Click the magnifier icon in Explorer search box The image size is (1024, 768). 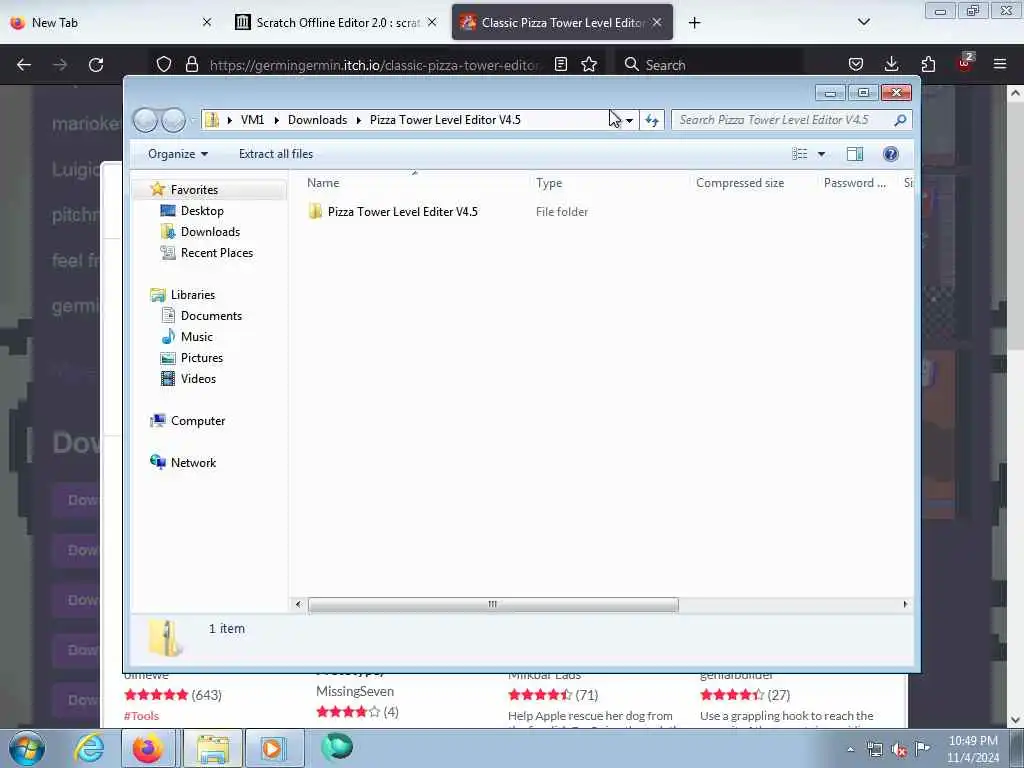click(900, 120)
